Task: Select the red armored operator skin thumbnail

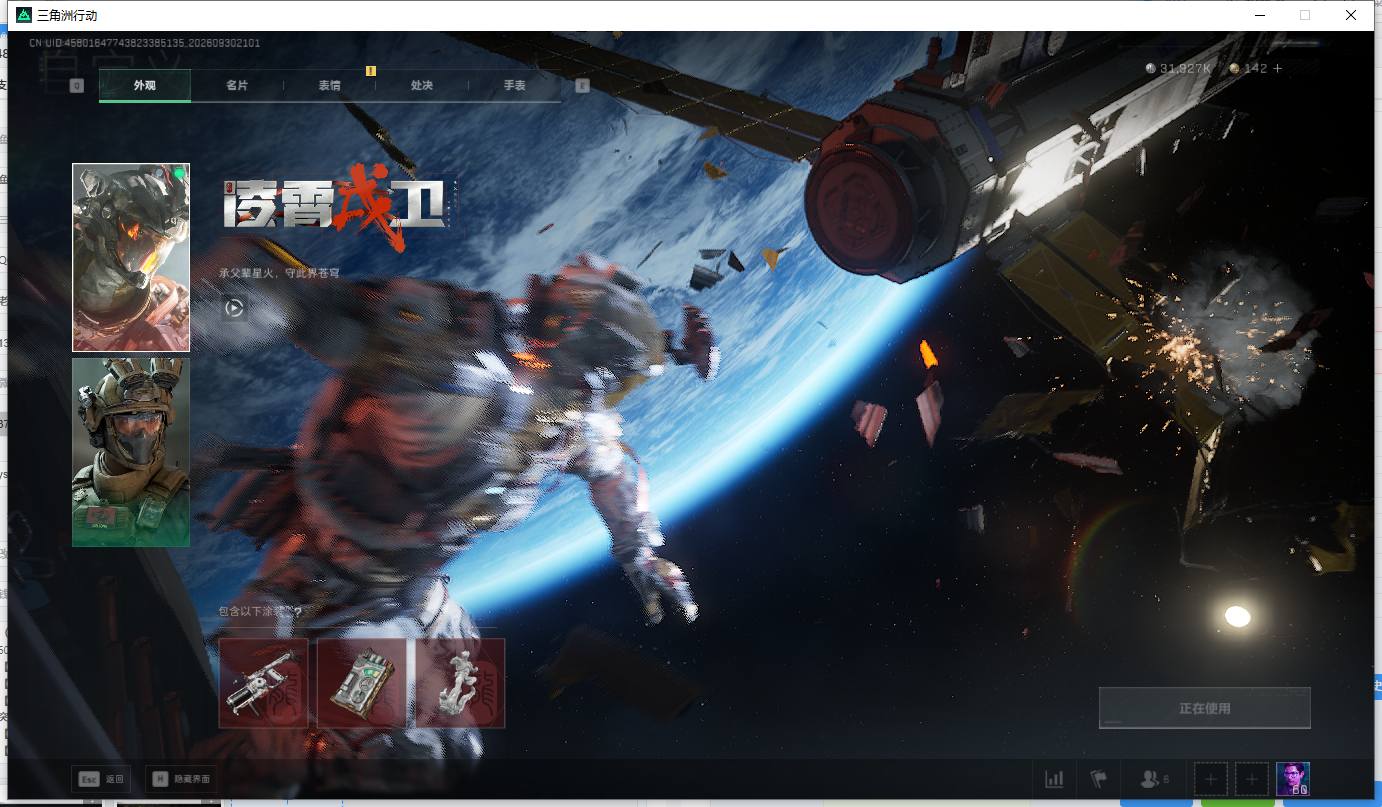Action: click(131, 257)
